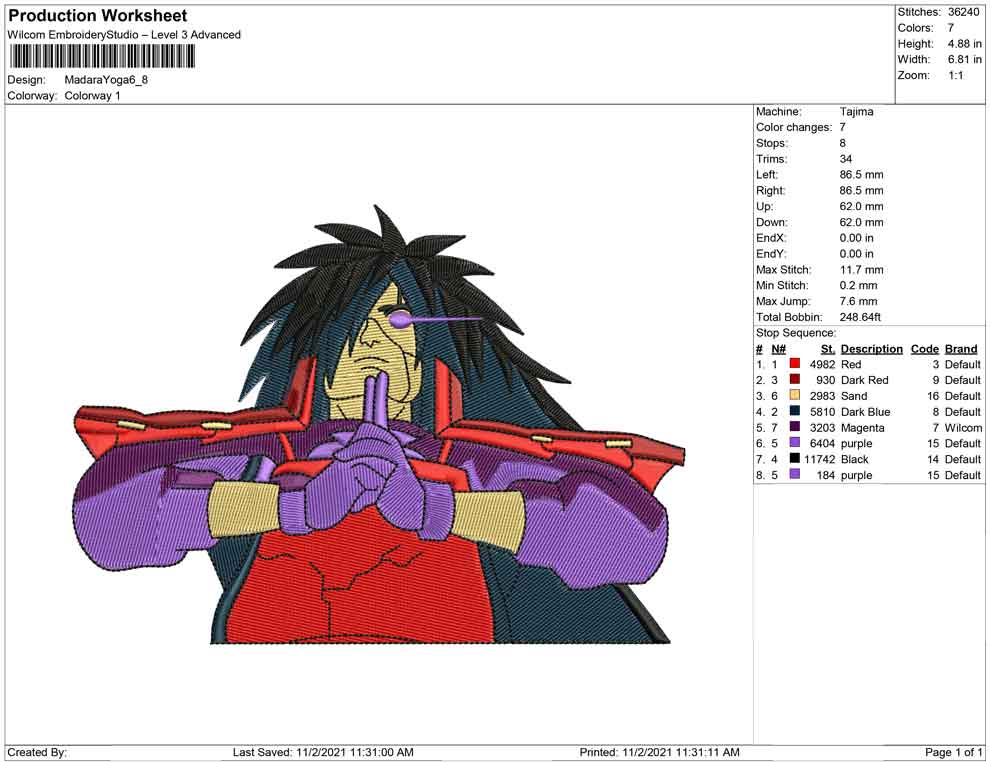Click 'Last Saved: 11/2/2021 11:31:00 AM' footer text
Image resolution: width=990 pixels, height=762 pixels.
pos(323,751)
